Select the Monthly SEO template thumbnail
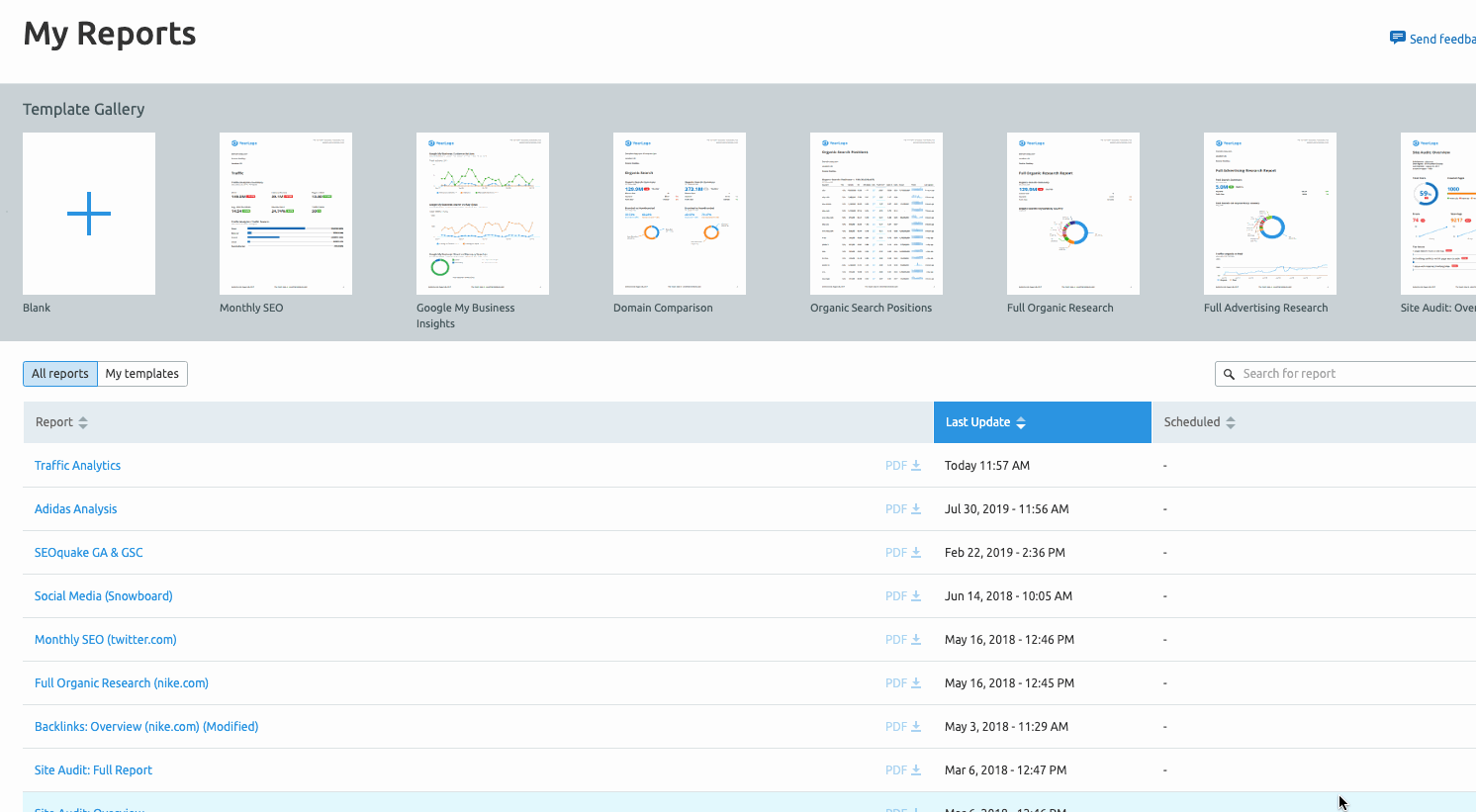The height and width of the screenshot is (812, 1476). pos(286,214)
